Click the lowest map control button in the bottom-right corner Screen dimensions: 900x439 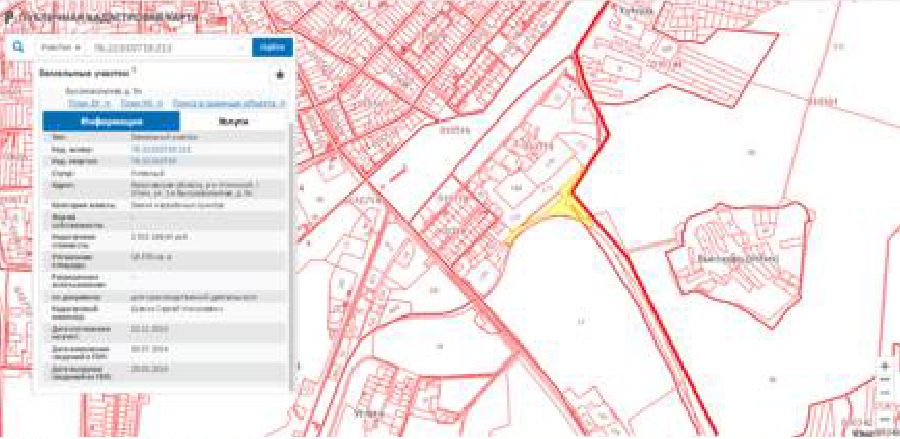pyautogui.click(x=884, y=420)
